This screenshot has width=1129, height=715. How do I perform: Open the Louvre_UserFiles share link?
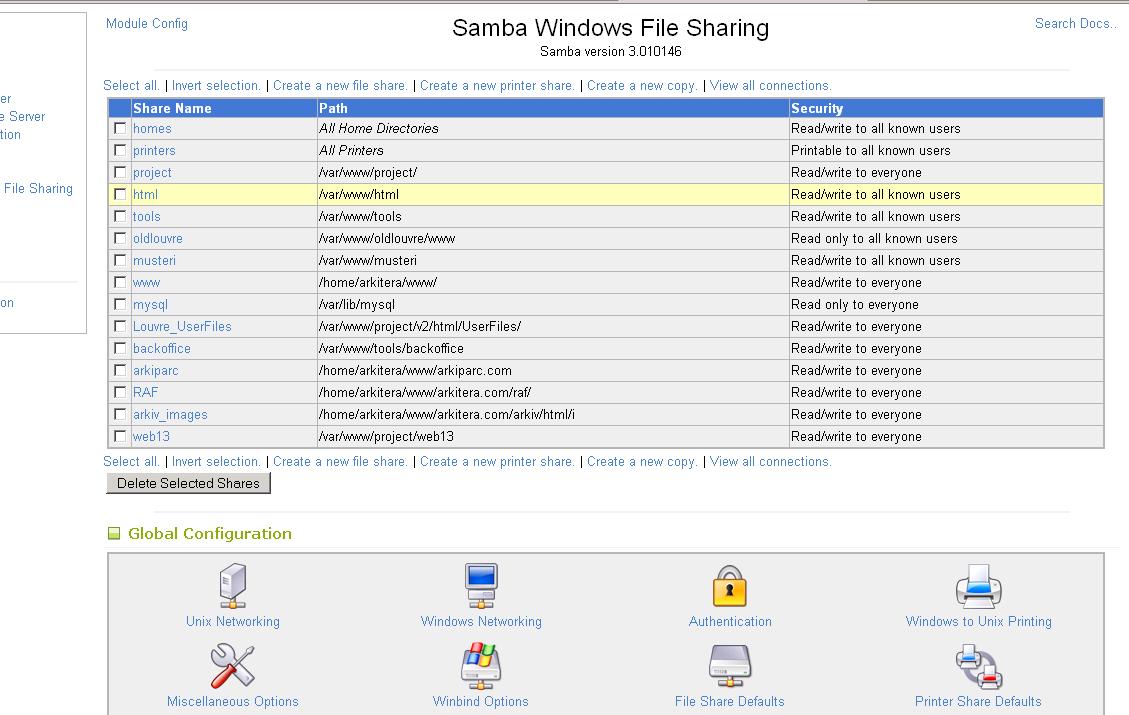pyautogui.click(x=182, y=326)
